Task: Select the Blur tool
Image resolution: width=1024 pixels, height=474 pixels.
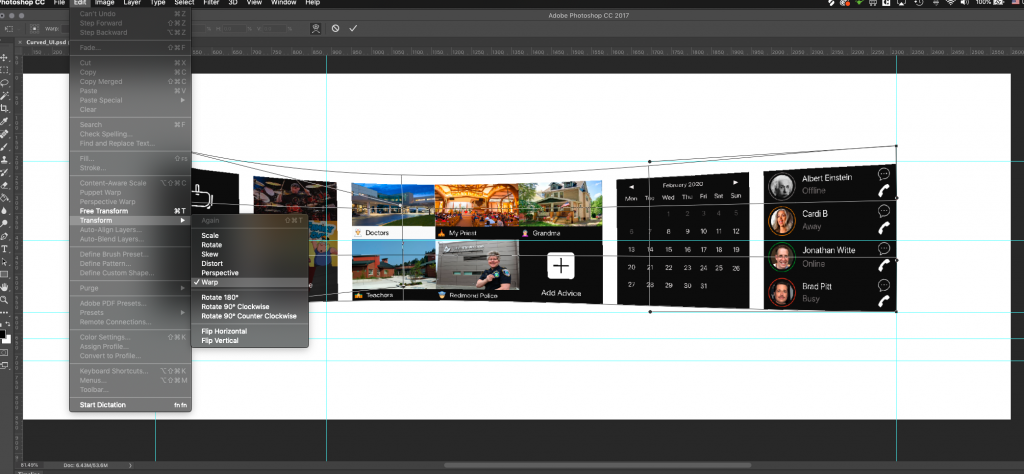Action: click(x=5, y=210)
